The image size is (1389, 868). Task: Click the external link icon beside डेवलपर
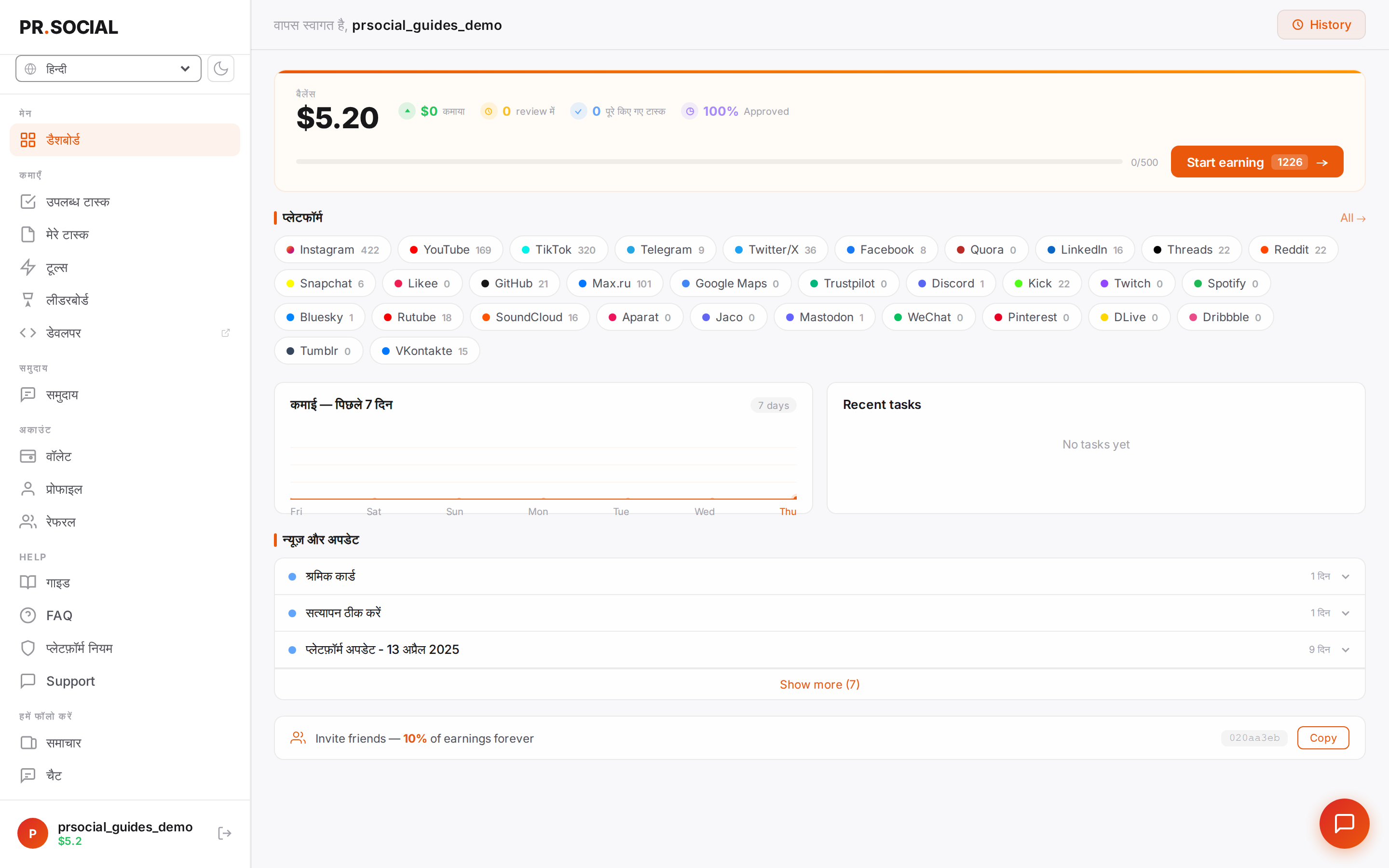[x=226, y=332]
